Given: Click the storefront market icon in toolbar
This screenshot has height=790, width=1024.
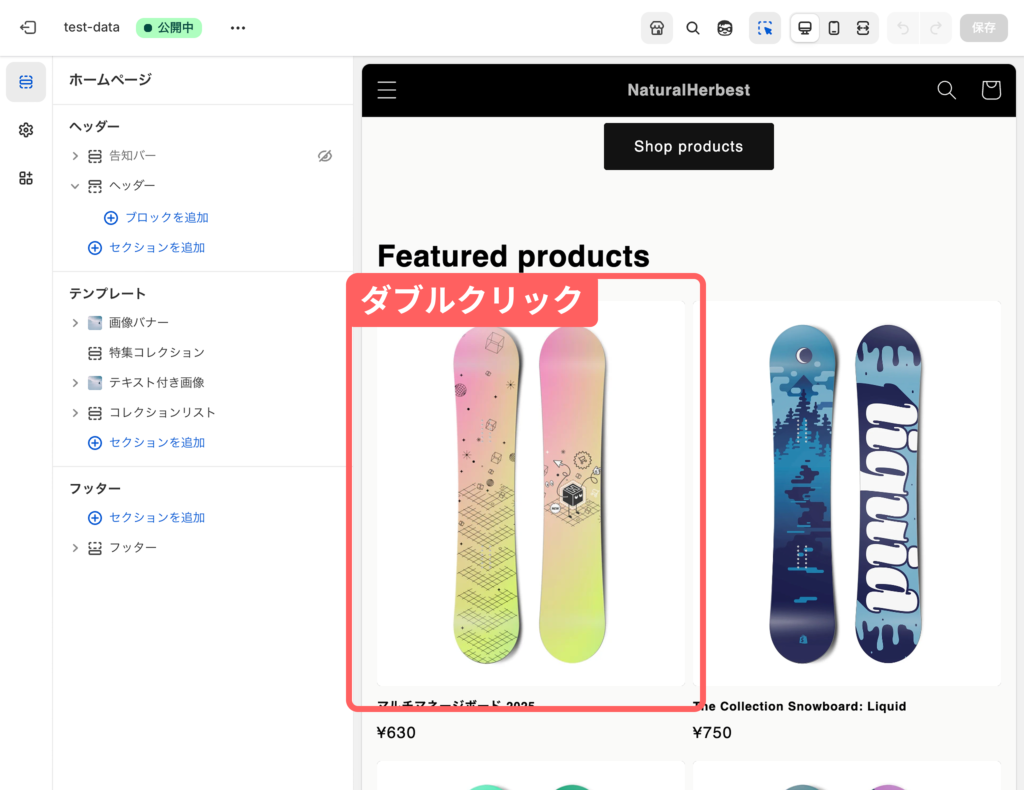Looking at the screenshot, I should pyautogui.click(x=657, y=28).
